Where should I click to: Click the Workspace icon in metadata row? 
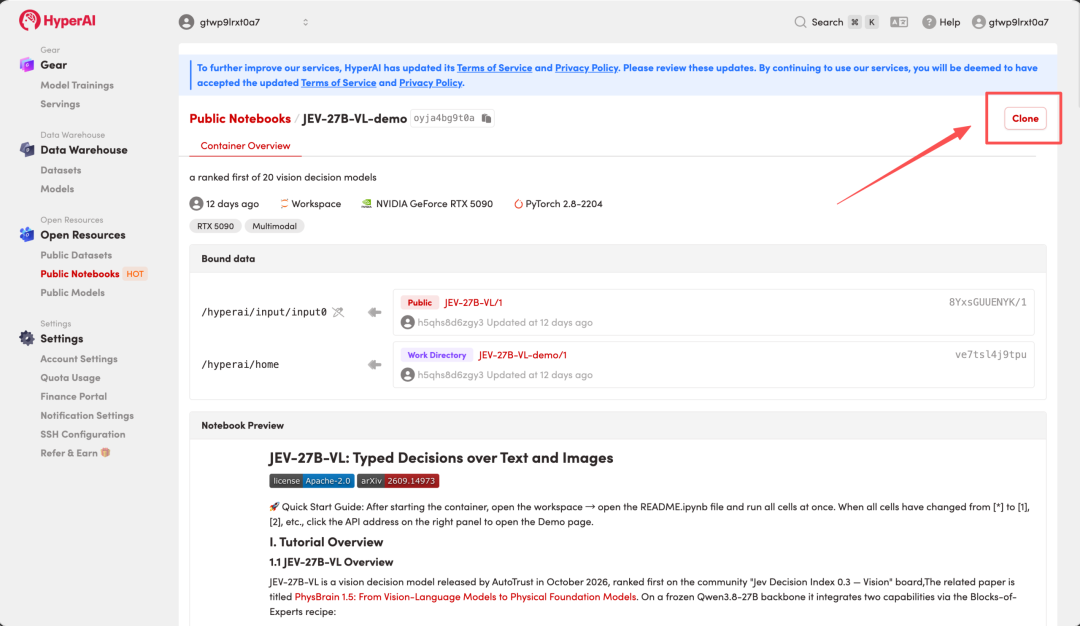[284, 204]
